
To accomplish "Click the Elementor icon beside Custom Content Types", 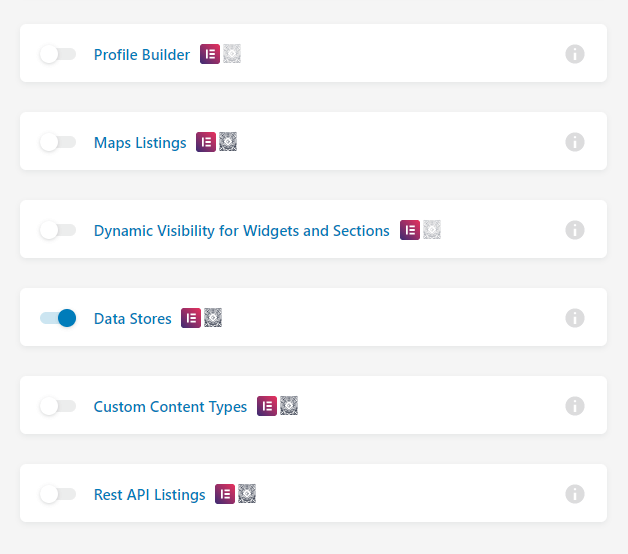I will tap(267, 406).
